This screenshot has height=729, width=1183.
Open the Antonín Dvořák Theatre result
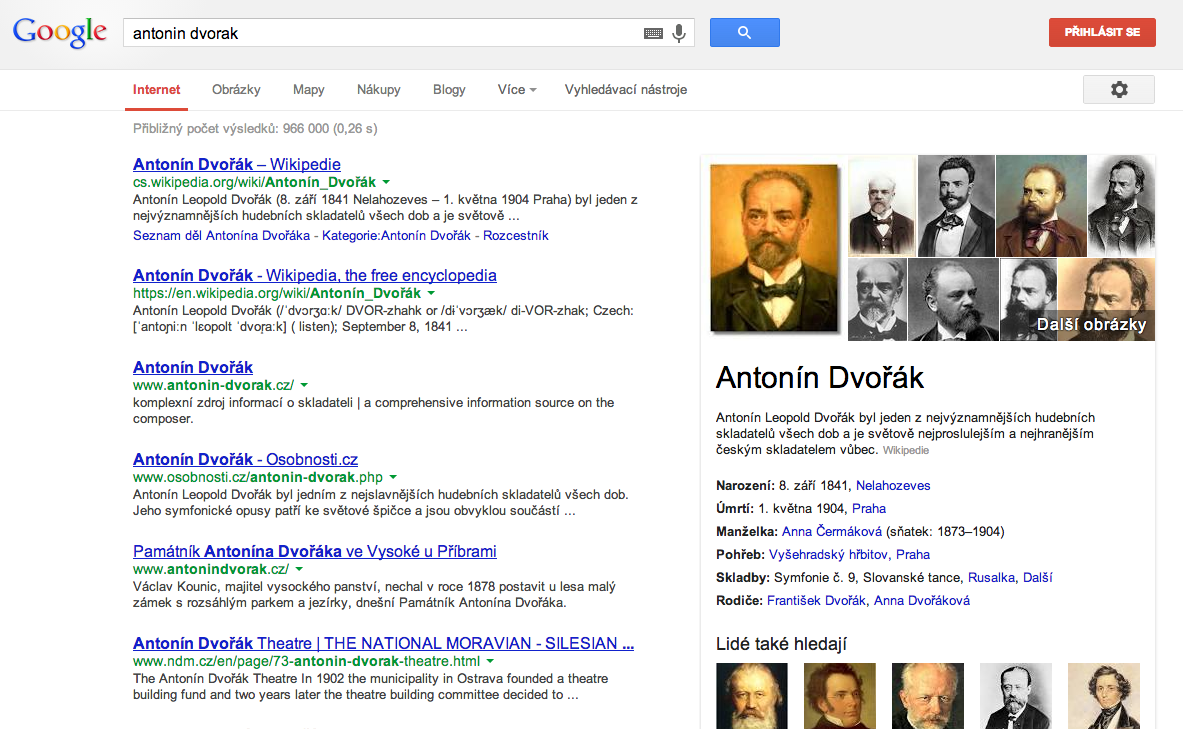click(383, 644)
